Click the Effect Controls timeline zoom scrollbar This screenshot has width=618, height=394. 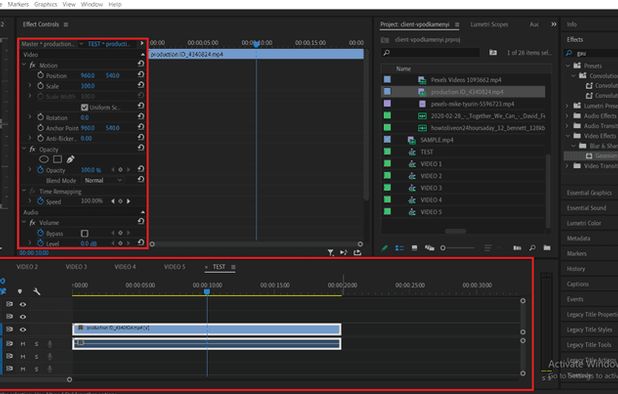coord(256,244)
